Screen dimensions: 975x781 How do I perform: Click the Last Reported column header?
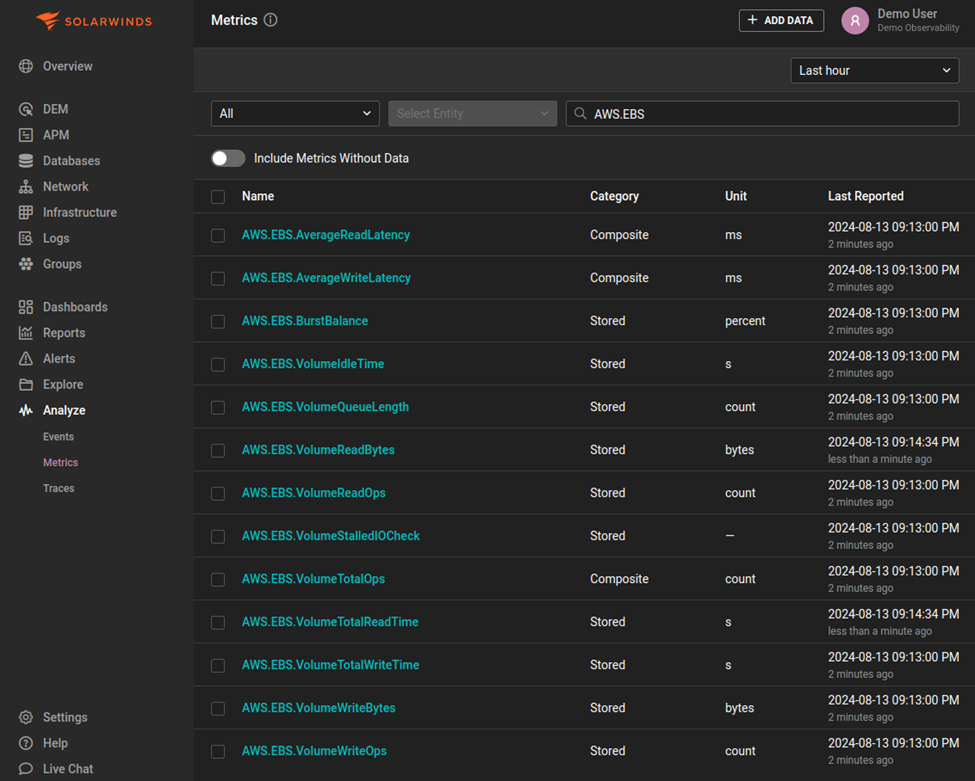click(x=866, y=196)
